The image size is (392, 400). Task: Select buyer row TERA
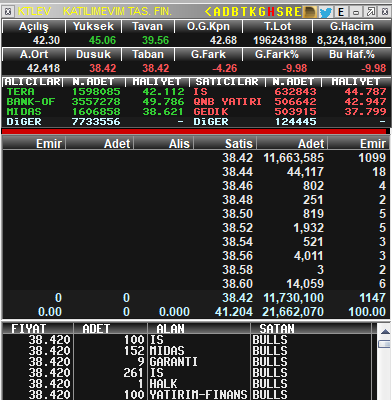pyautogui.click(x=96, y=92)
